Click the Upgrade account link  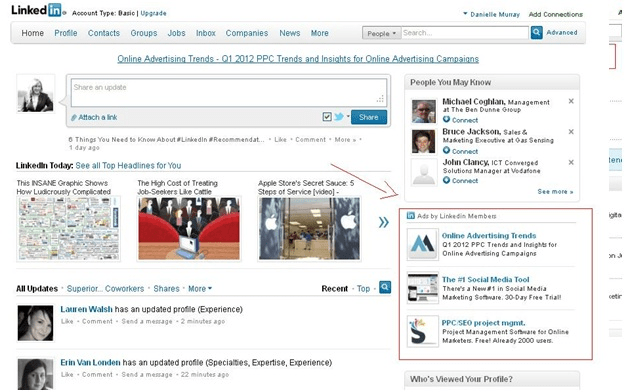(x=153, y=13)
